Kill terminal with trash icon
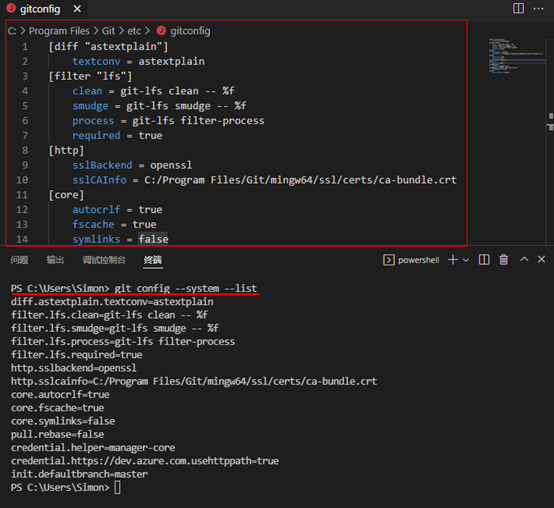The width and height of the screenshot is (554, 508). point(503,260)
